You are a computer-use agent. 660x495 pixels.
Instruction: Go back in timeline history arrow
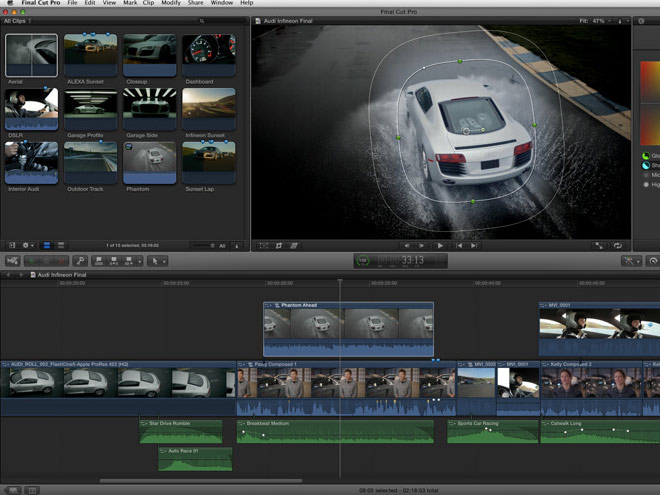(8, 274)
